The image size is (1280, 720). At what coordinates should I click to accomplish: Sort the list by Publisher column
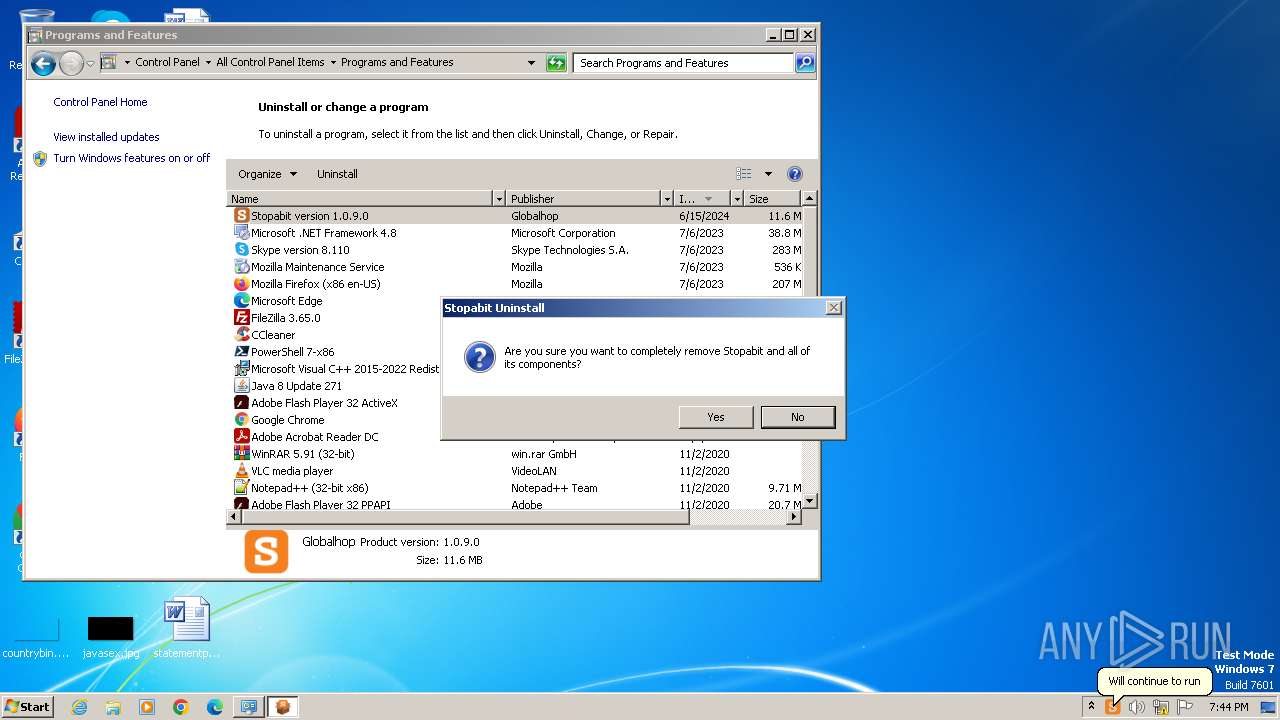coord(583,199)
